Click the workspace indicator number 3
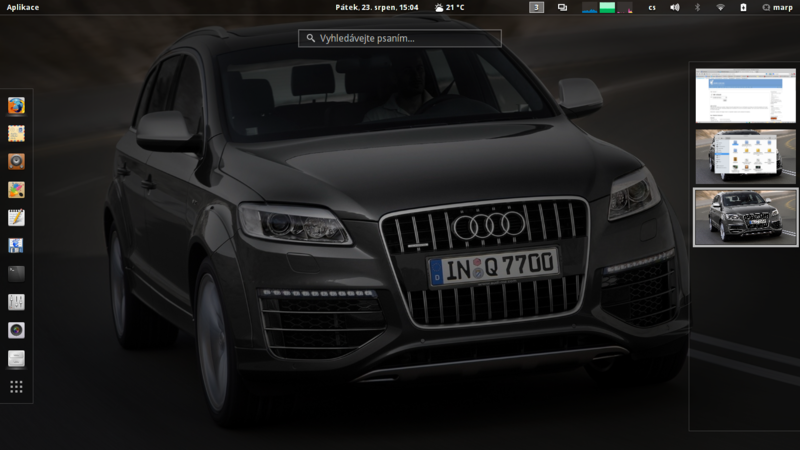Image resolution: width=800 pixels, height=450 pixels. pyautogui.click(x=536, y=7)
